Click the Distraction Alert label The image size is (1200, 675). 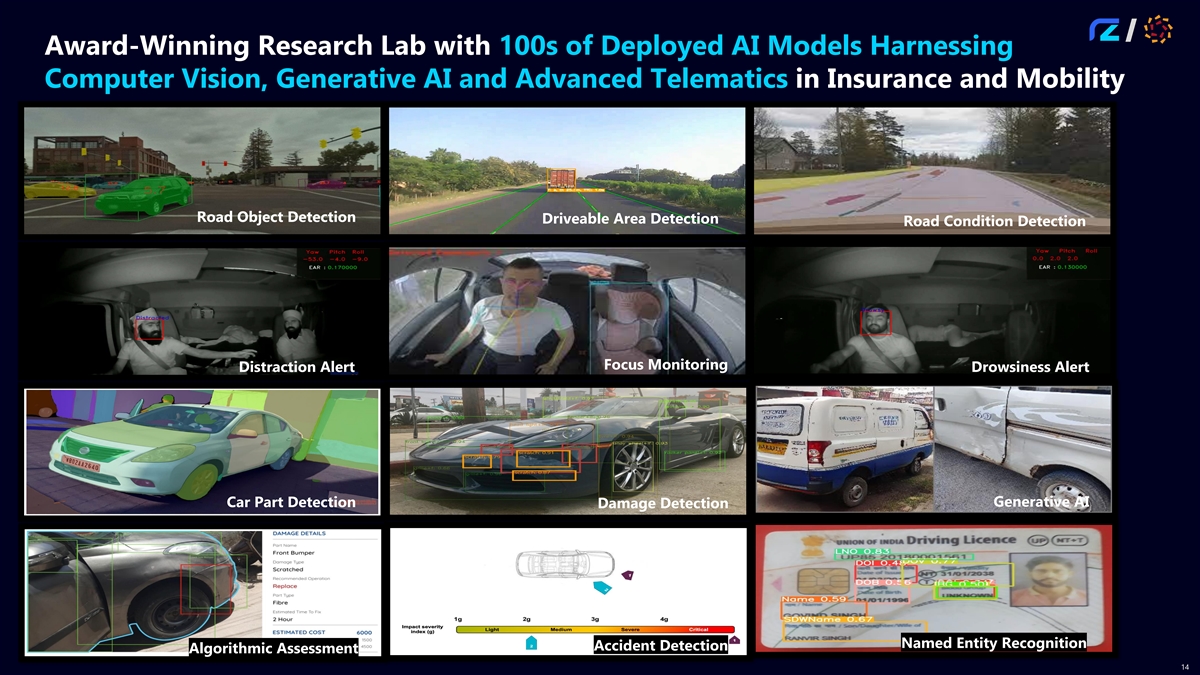point(296,367)
